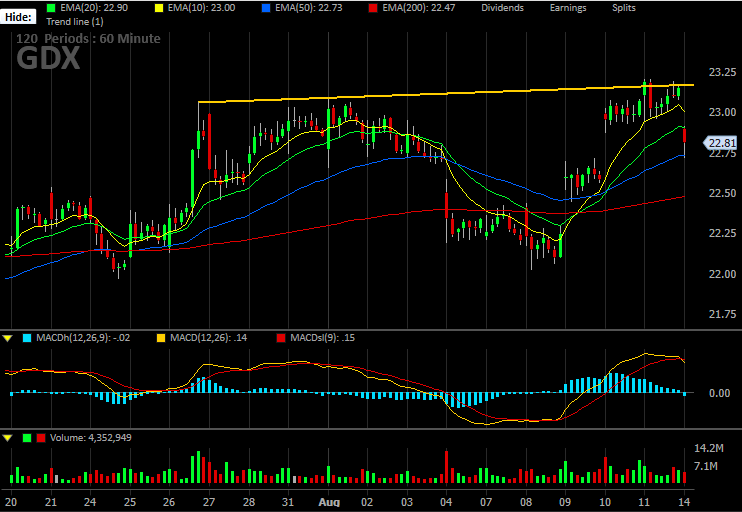Click the Hide button
This screenshot has height=512, width=742.
(x=18, y=17)
